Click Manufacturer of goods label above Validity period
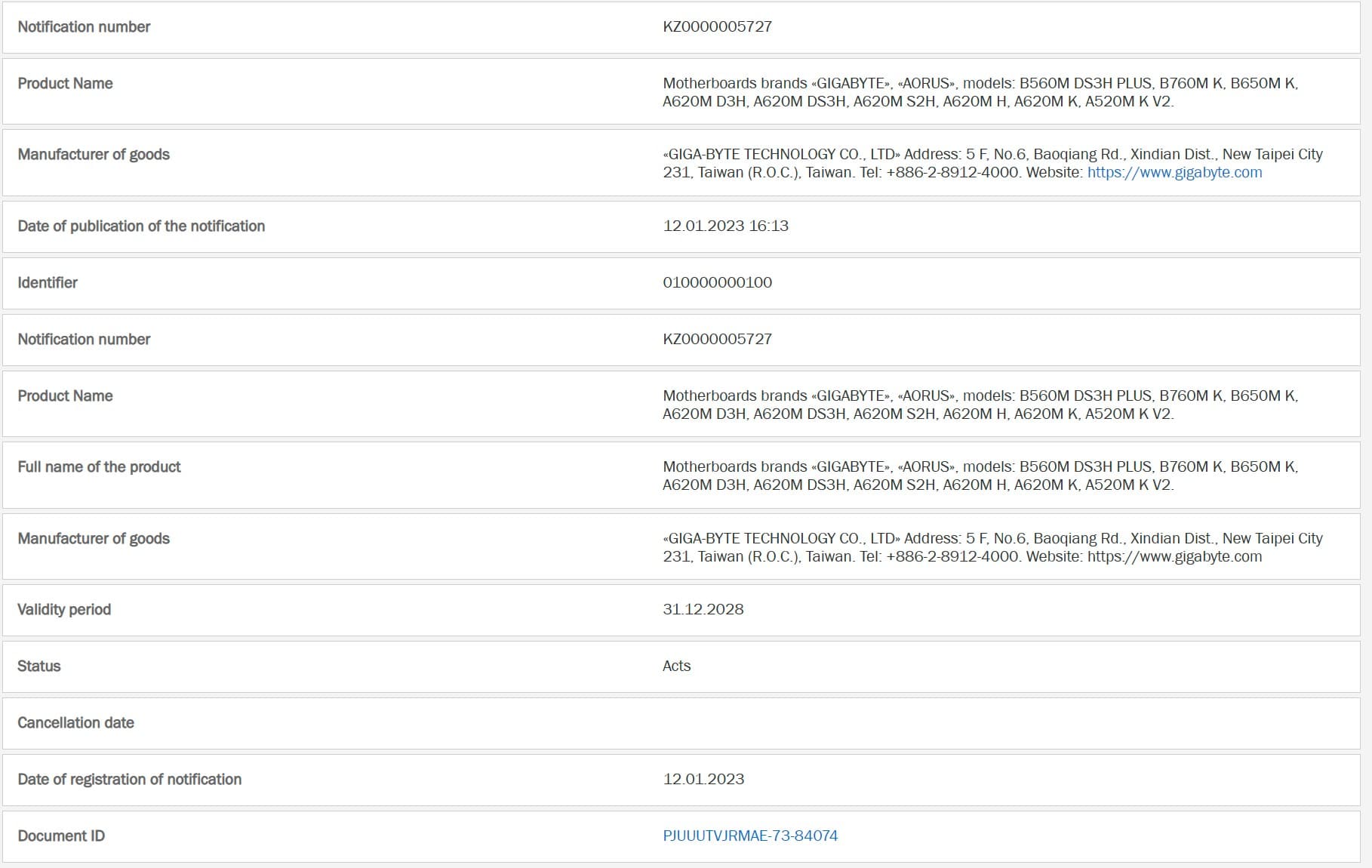Screen dimensions: 1372x868 click(94, 538)
